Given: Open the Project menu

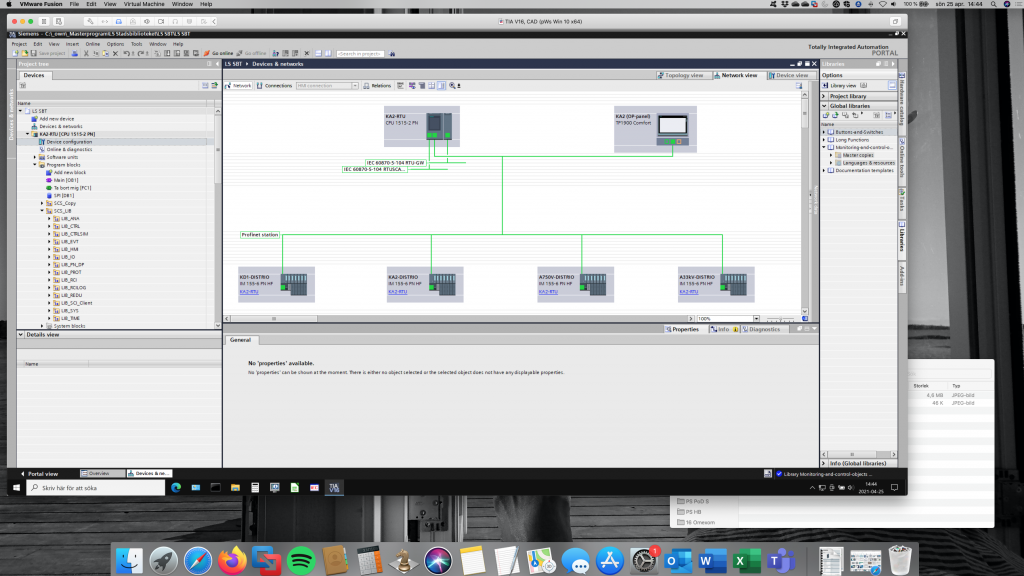Looking at the screenshot, I should coord(19,44).
